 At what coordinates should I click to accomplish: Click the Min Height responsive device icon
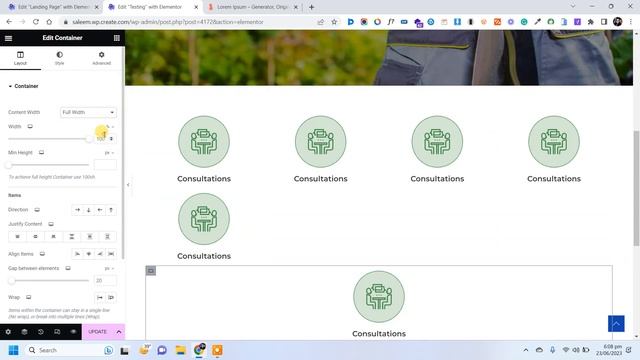[41, 153]
